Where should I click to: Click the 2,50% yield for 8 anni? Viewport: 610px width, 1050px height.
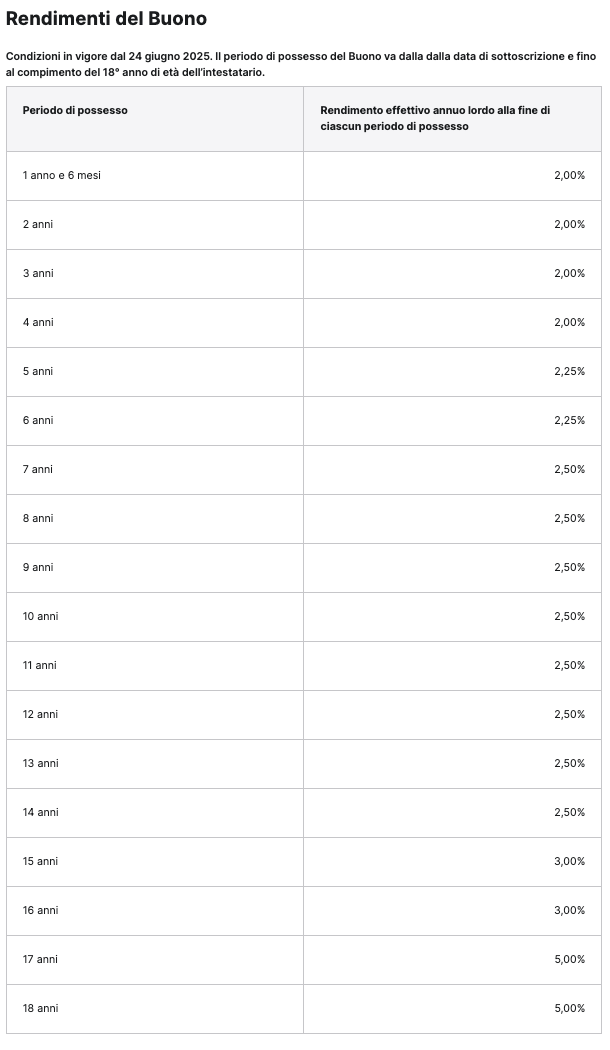pos(569,518)
